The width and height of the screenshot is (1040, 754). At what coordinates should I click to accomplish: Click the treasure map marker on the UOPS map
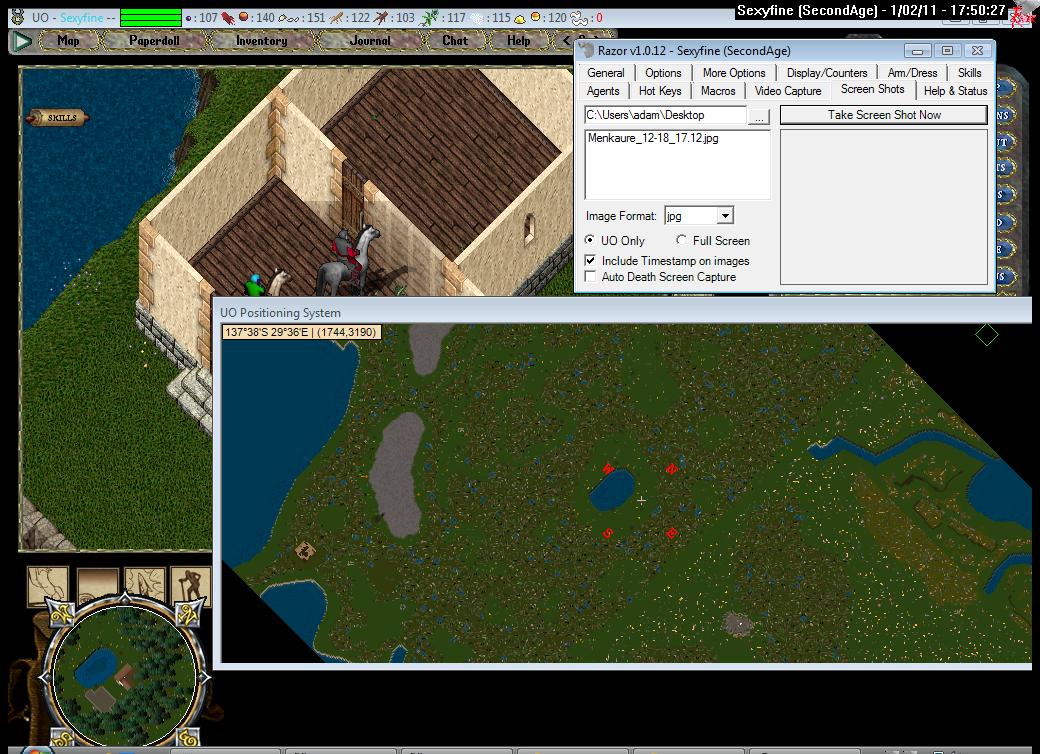coord(303,549)
